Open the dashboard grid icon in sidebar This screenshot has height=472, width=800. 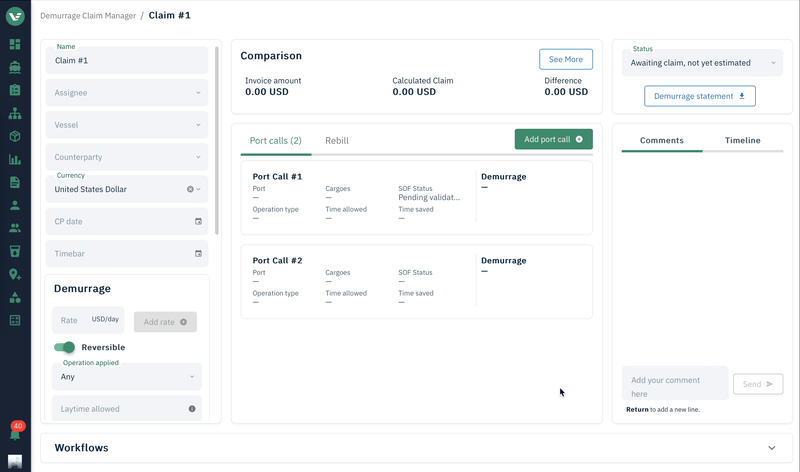click(x=15, y=44)
